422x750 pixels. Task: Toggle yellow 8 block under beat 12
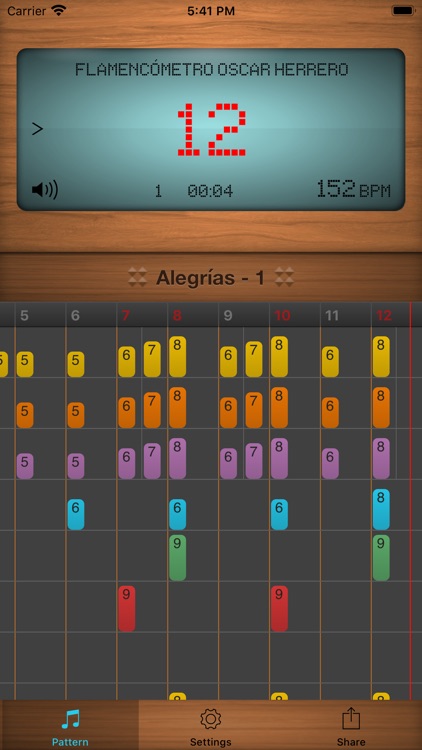pos(381,356)
